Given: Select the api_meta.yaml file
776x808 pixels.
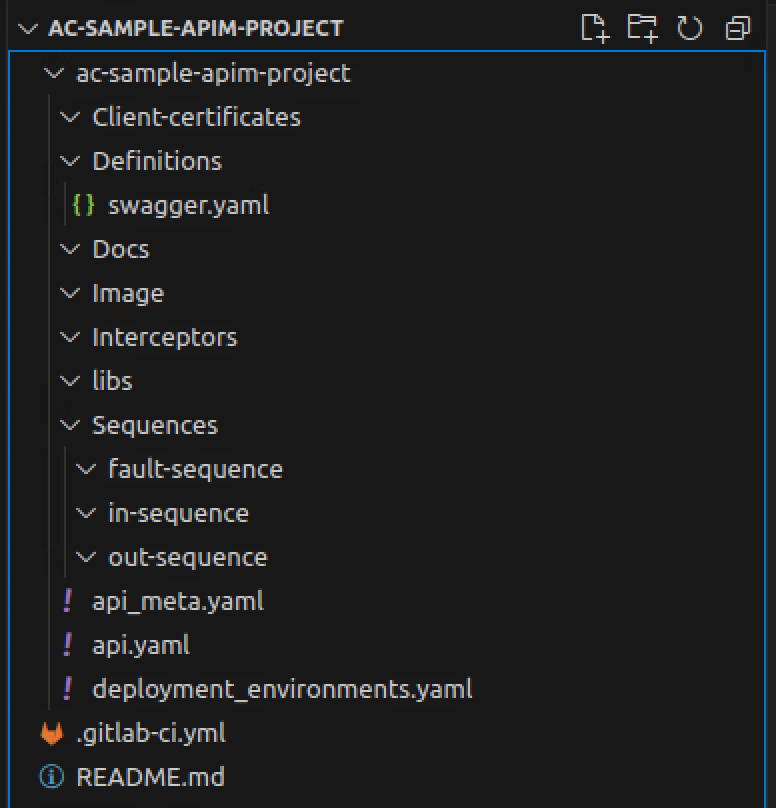Looking at the screenshot, I should pyautogui.click(x=178, y=600).
